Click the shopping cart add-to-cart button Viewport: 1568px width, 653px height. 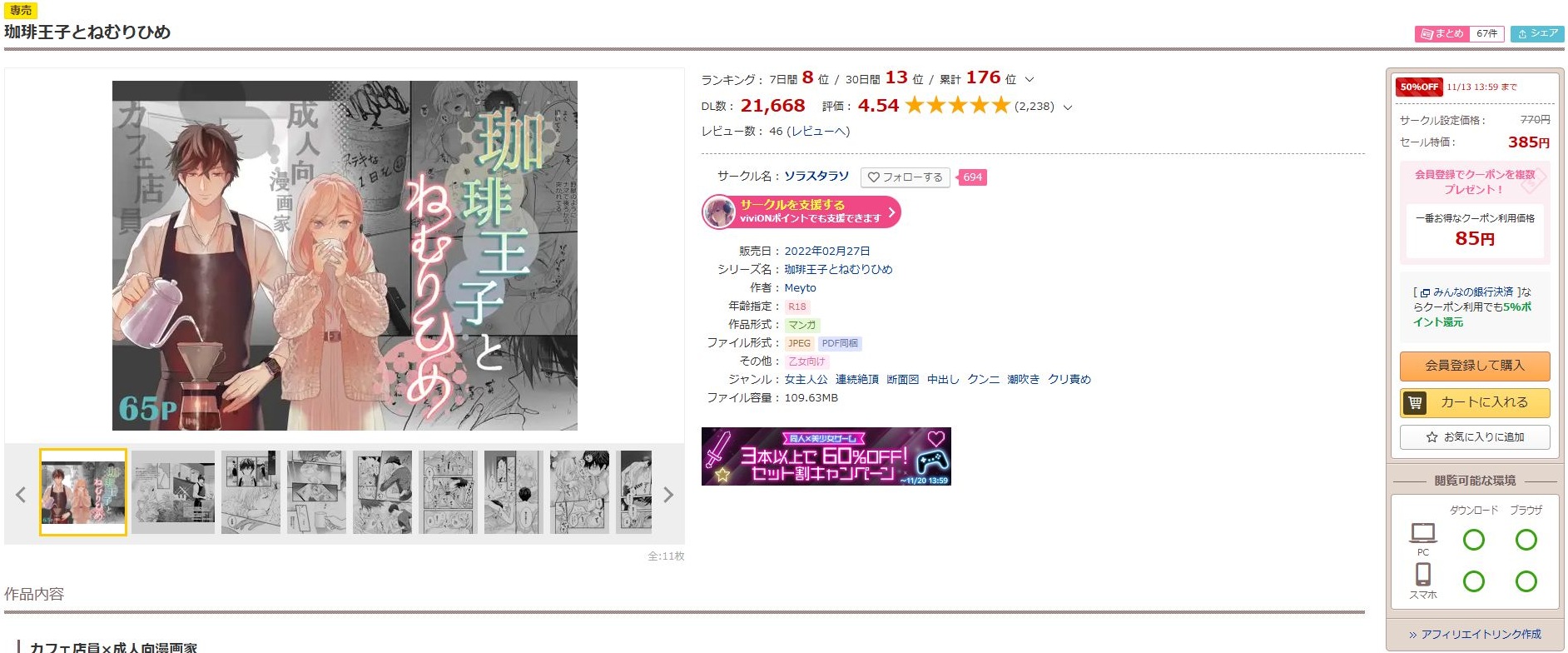pos(1475,402)
